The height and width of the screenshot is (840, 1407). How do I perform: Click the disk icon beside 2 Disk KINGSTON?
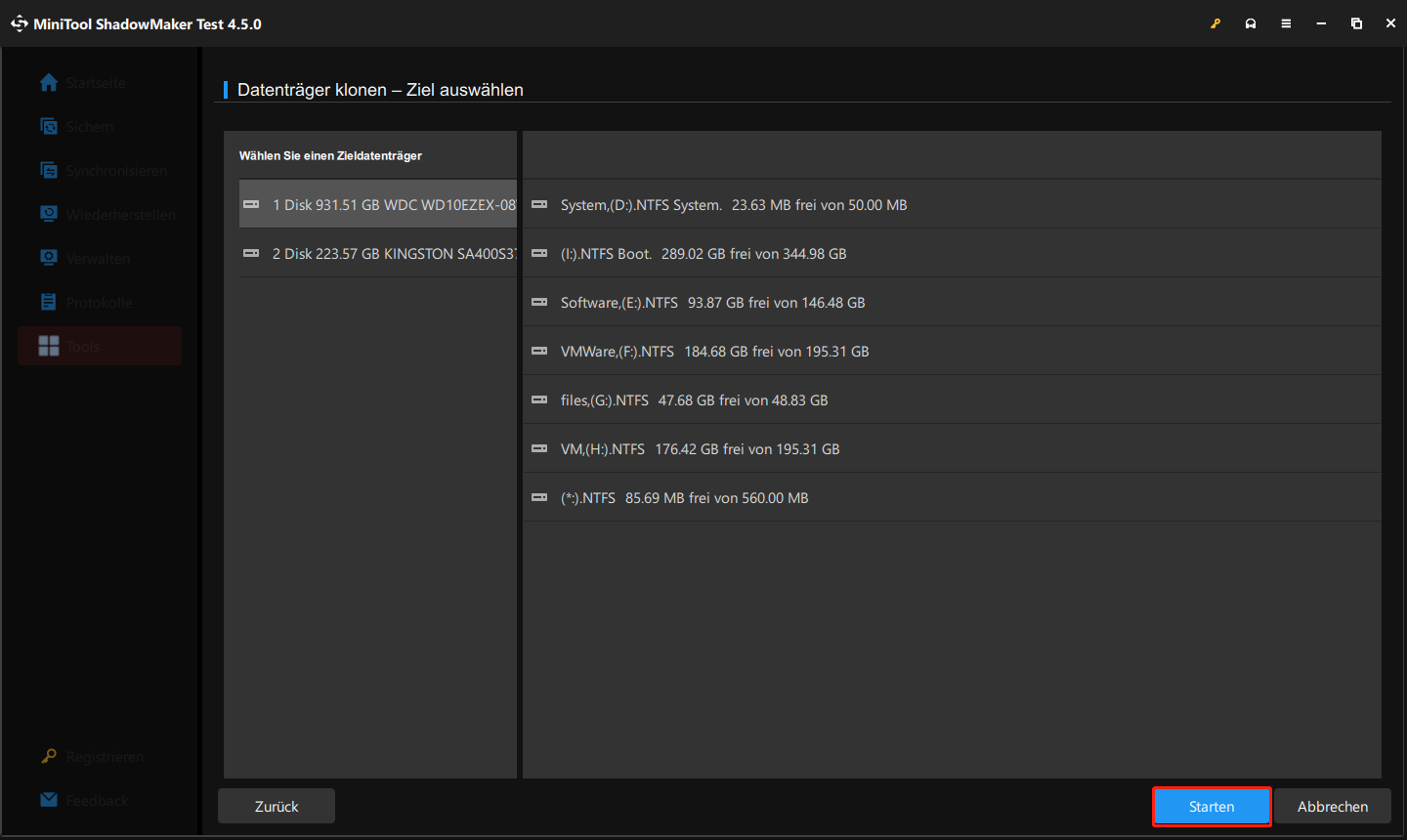tap(251, 253)
